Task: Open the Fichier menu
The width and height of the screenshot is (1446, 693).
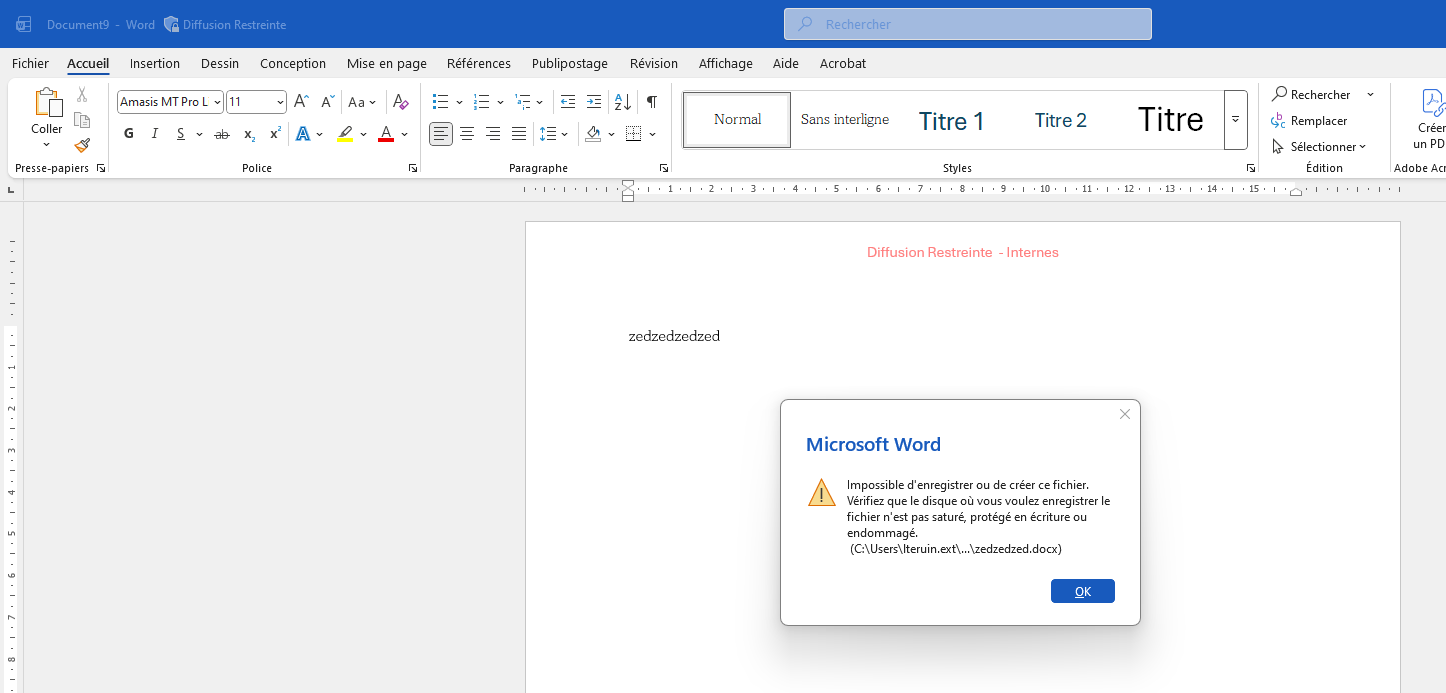Action: [x=30, y=63]
